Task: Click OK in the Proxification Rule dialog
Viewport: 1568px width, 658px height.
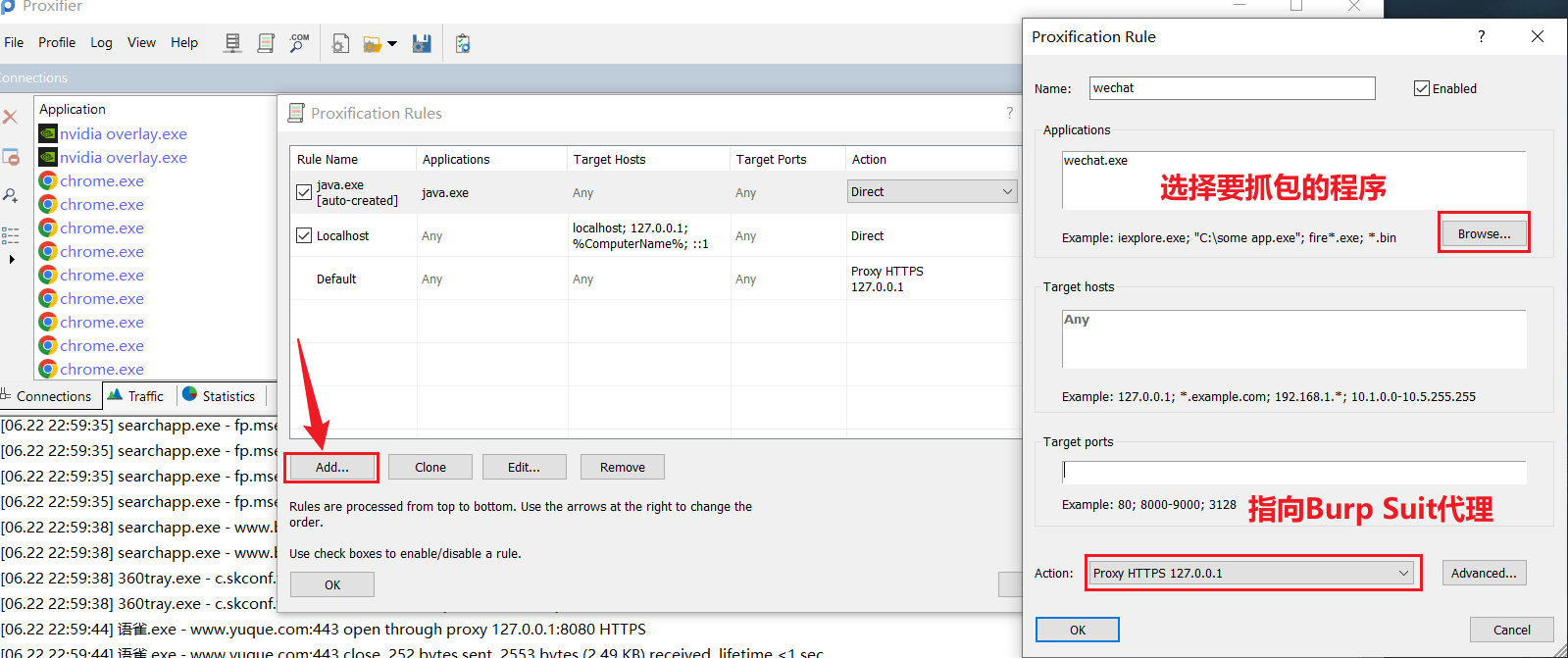Action: pyautogui.click(x=1078, y=630)
